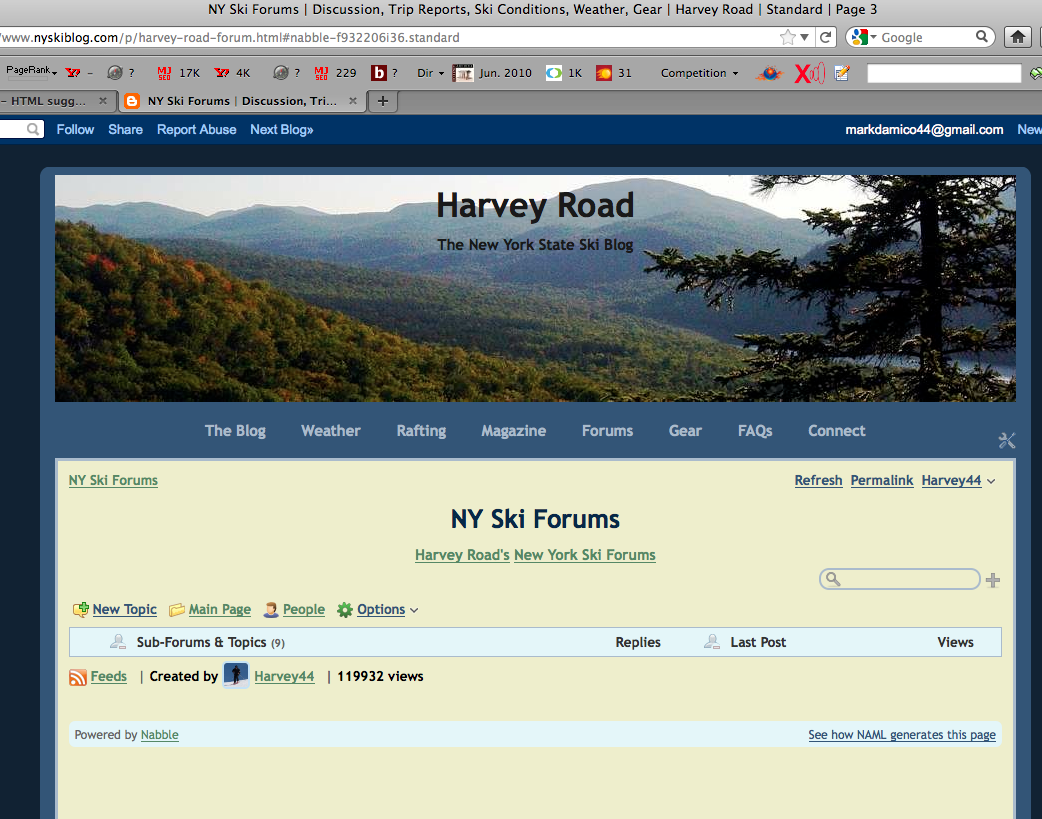Image resolution: width=1042 pixels, height=819 pixels.
Task: Start a New Topic in the forum
Action: click(x=124, y=610)
